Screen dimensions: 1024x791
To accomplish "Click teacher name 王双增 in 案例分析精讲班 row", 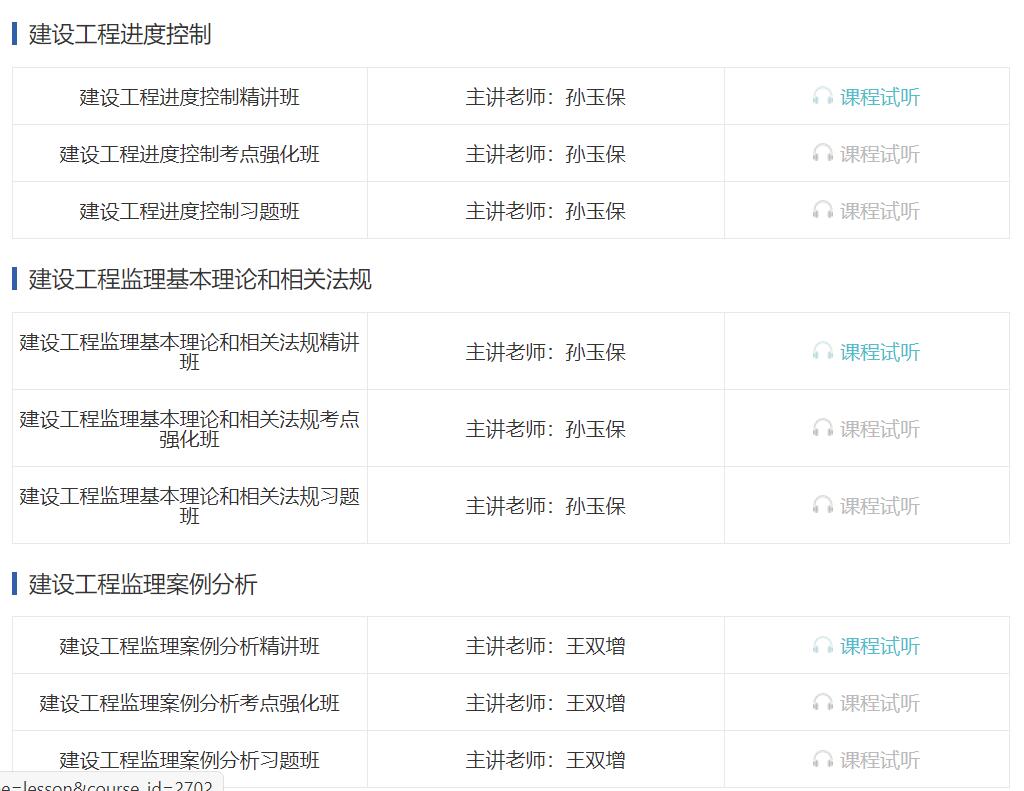I will pyautogui.click(x=597, y=646).
